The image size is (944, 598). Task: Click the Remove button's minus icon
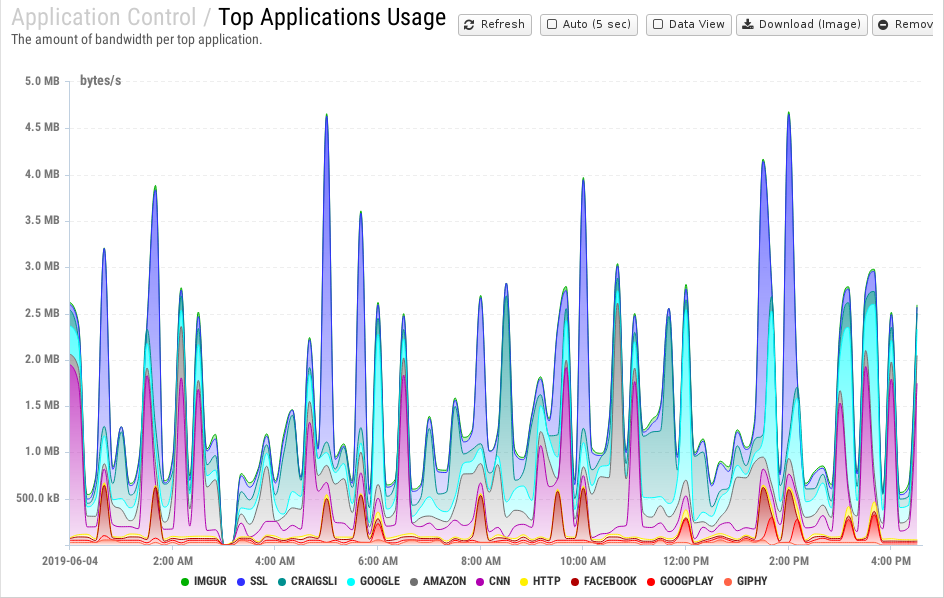tap(883, 25)
